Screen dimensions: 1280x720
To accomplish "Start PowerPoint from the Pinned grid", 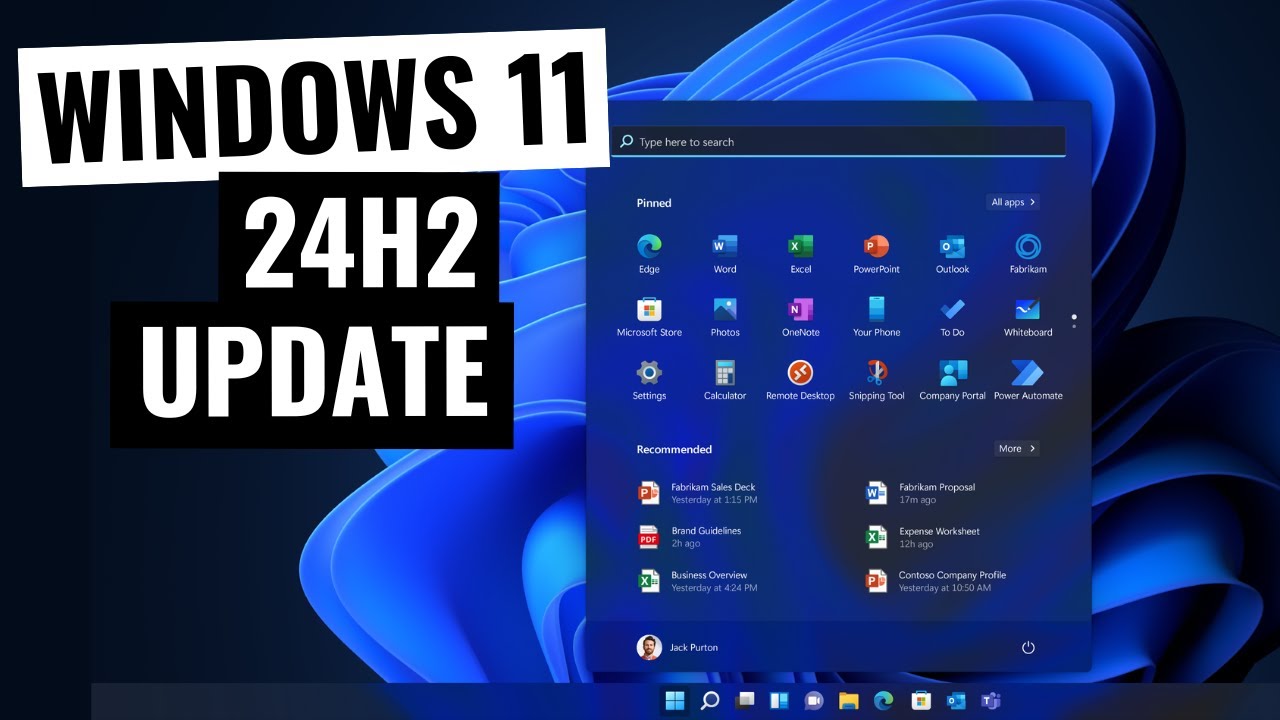I will pos(876,253).
